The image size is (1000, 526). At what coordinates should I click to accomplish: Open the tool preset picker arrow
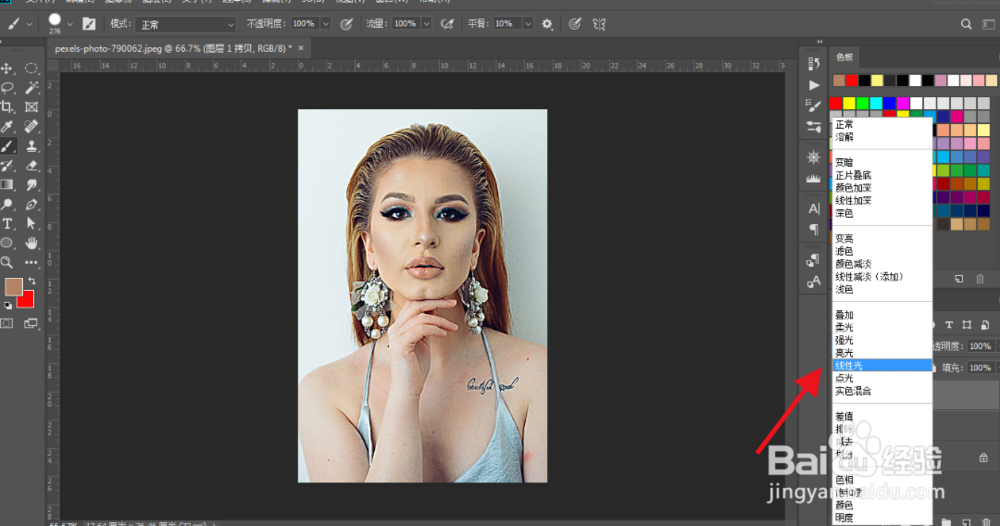coord(29,24)
